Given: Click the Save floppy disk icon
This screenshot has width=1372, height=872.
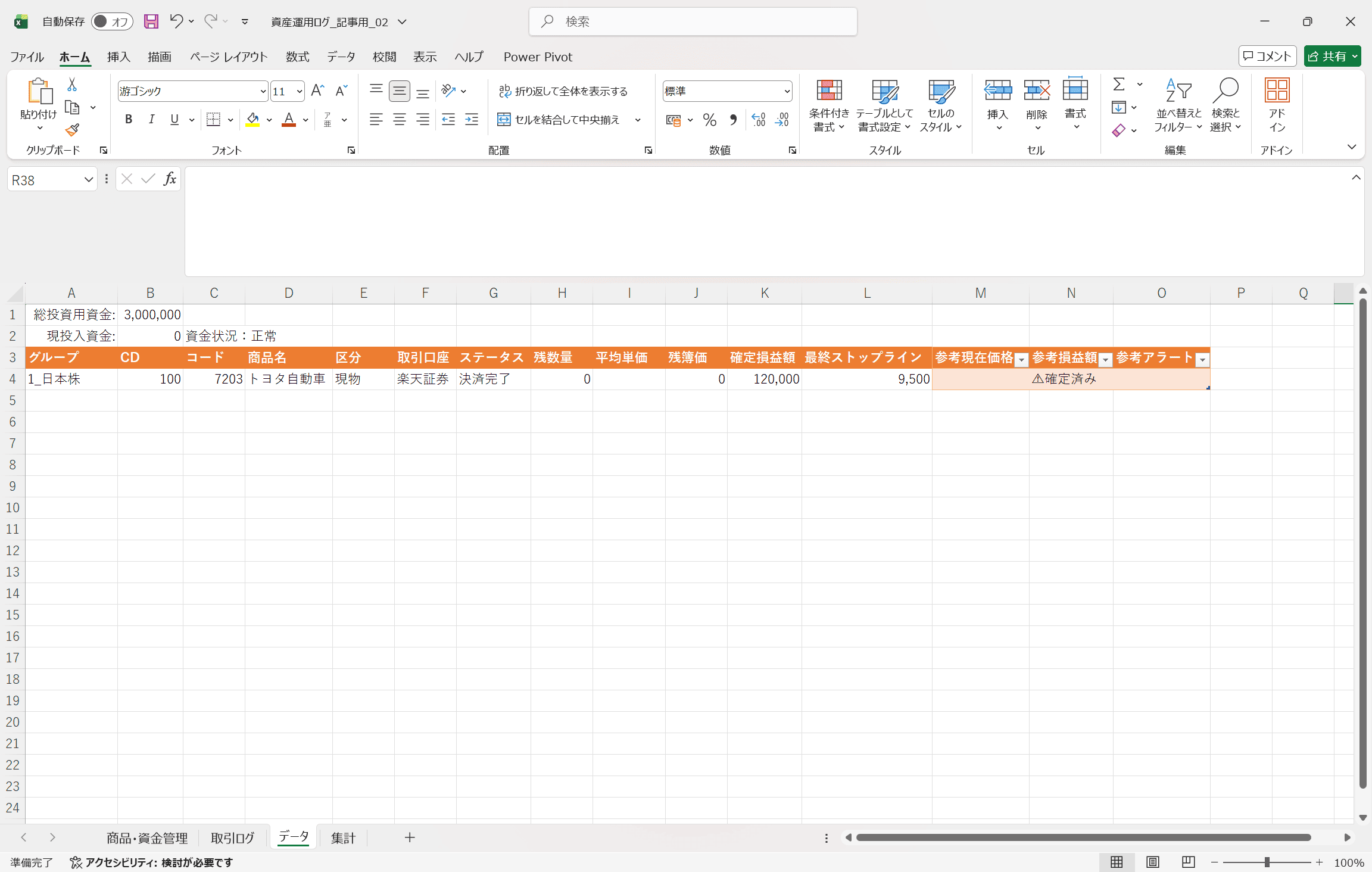Looking at the screenshot, I should [x=151, y=21].
